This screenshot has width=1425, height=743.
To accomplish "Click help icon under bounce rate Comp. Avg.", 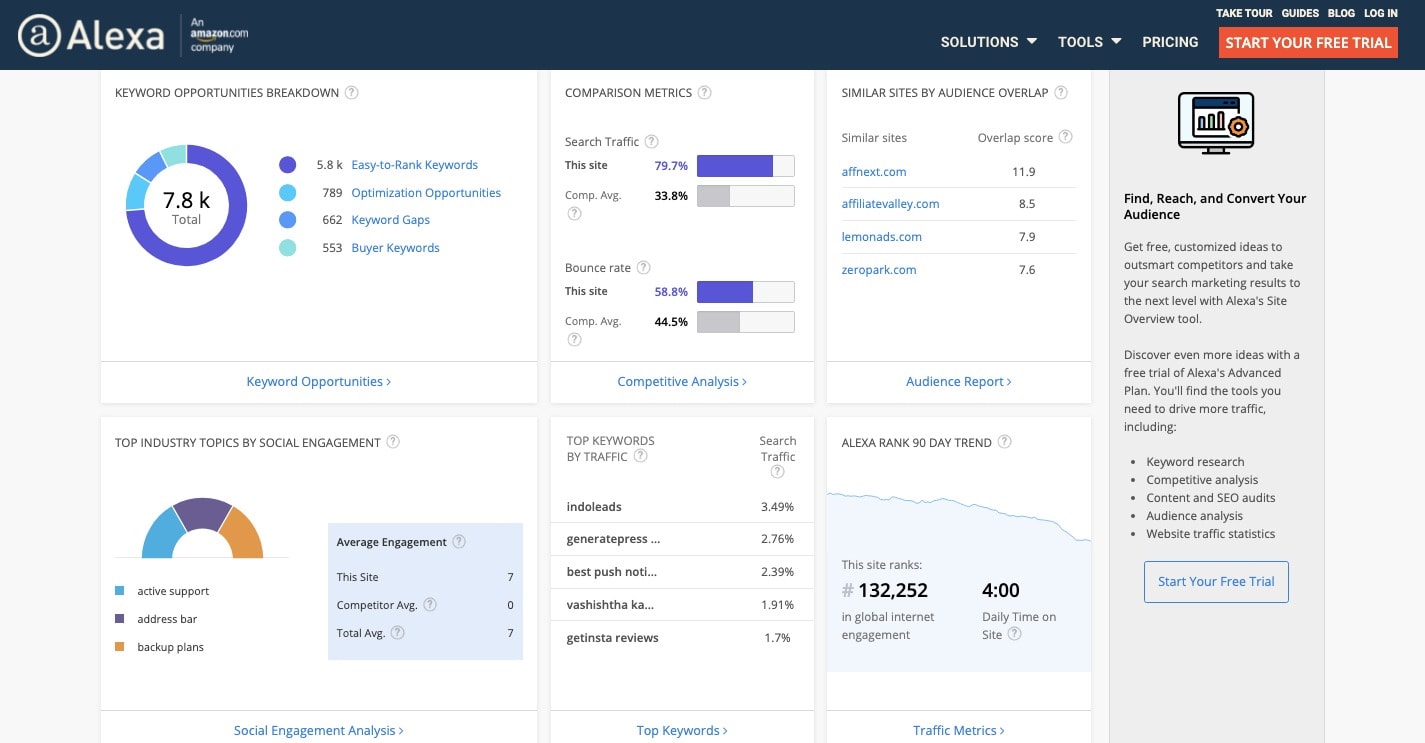I will click(x=574, y=340).
